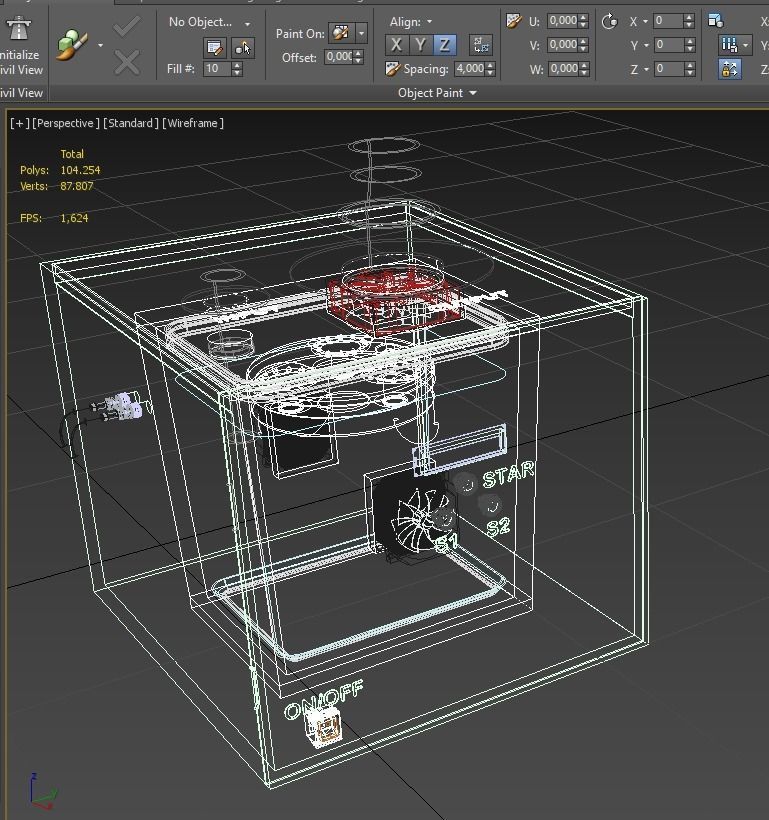
Task: Click the scale type button with bars icon
Action: (x=729, y=45)
